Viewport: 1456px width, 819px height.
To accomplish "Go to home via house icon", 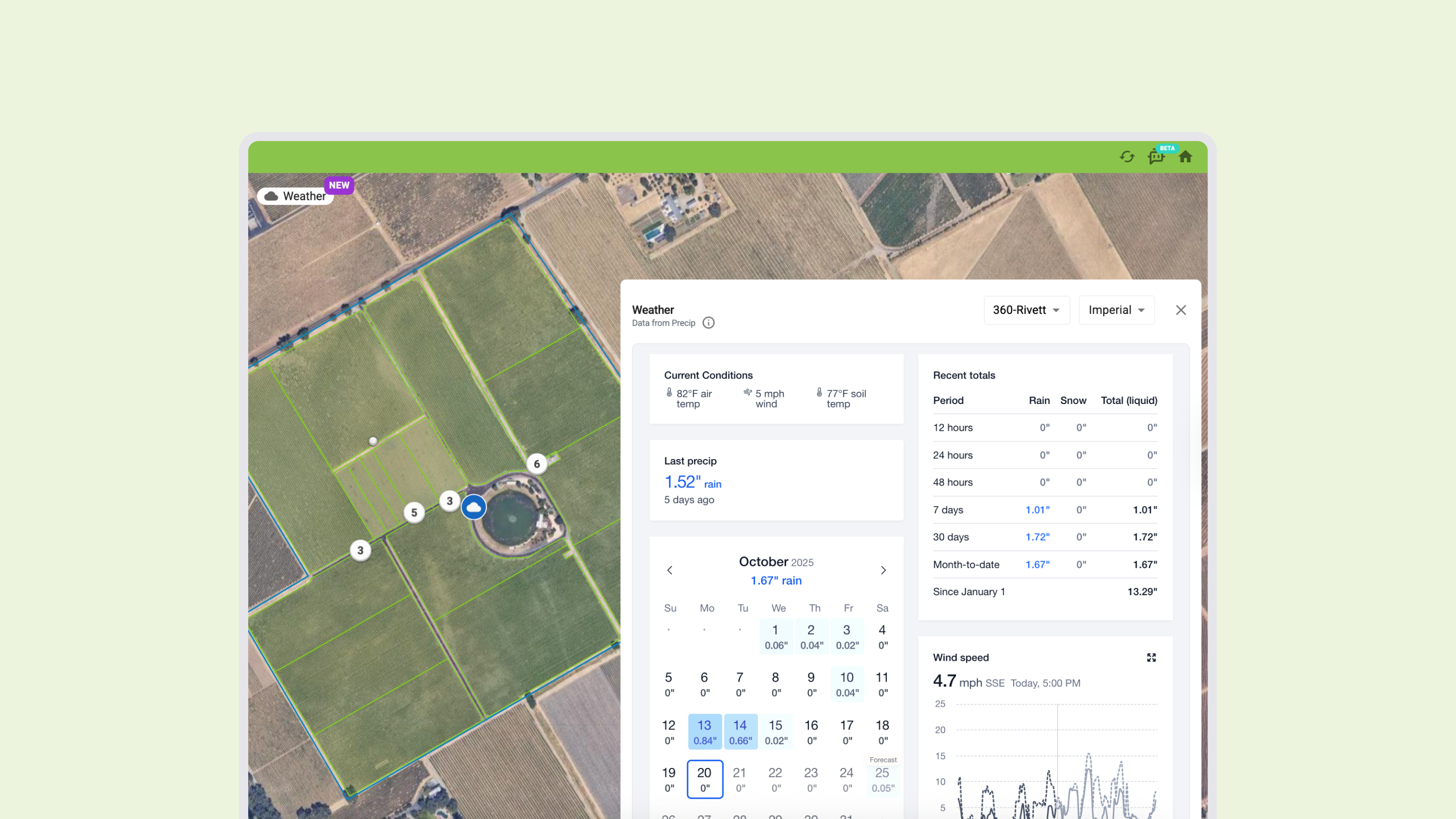I will click(x=1185, y=157).
